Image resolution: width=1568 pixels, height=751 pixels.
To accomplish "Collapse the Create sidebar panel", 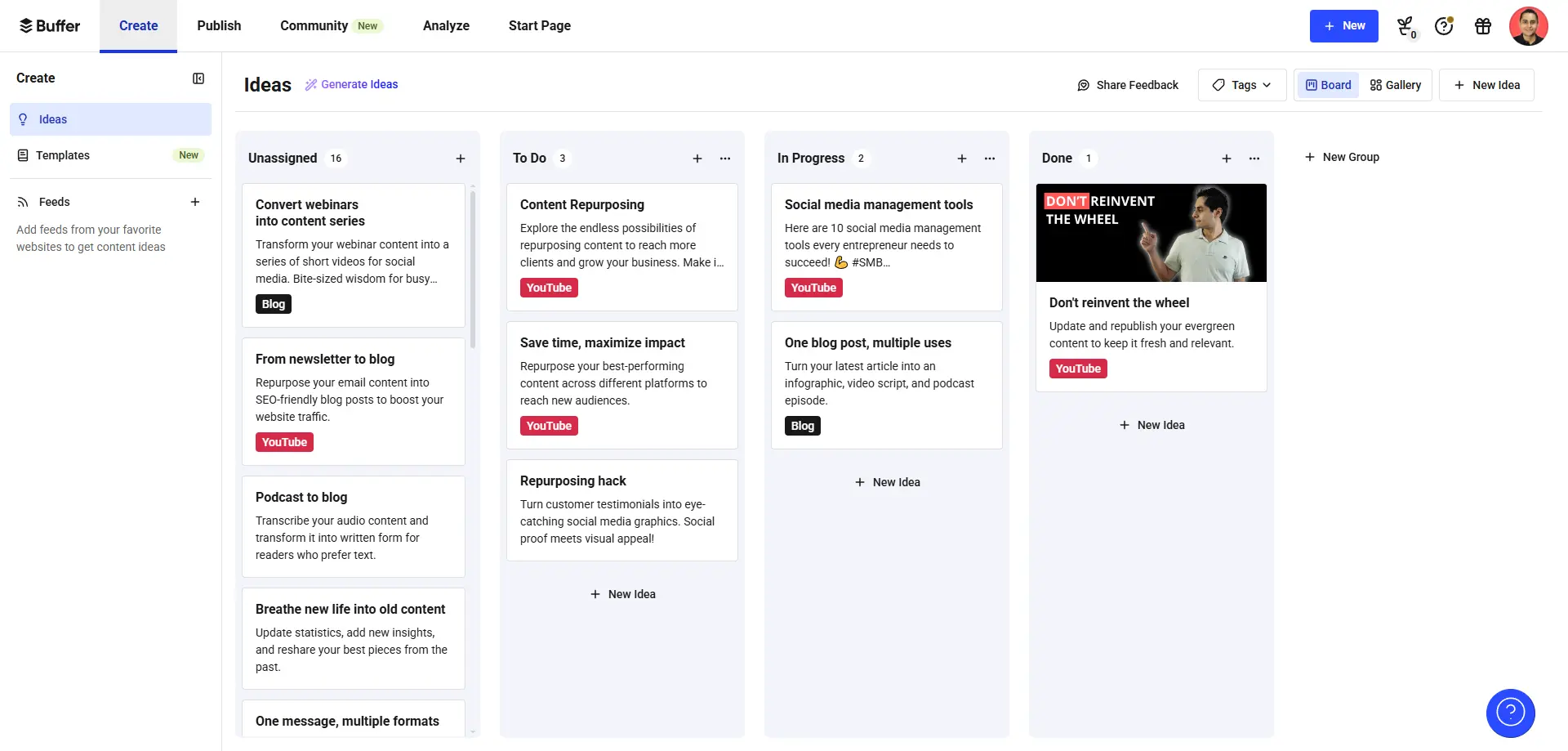I will coord(198,78).
